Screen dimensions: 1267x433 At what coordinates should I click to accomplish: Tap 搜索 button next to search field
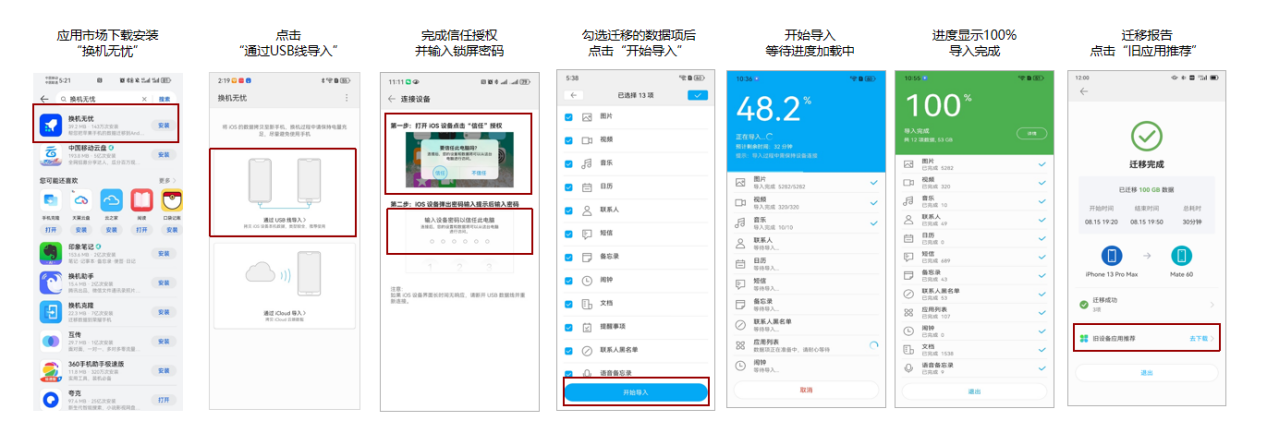point(164,99)
